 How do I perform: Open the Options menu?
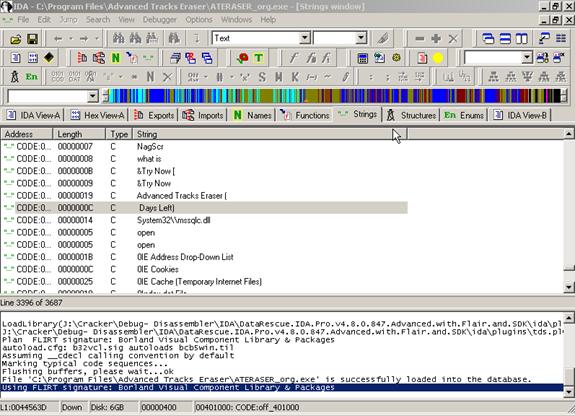(199, 19)
